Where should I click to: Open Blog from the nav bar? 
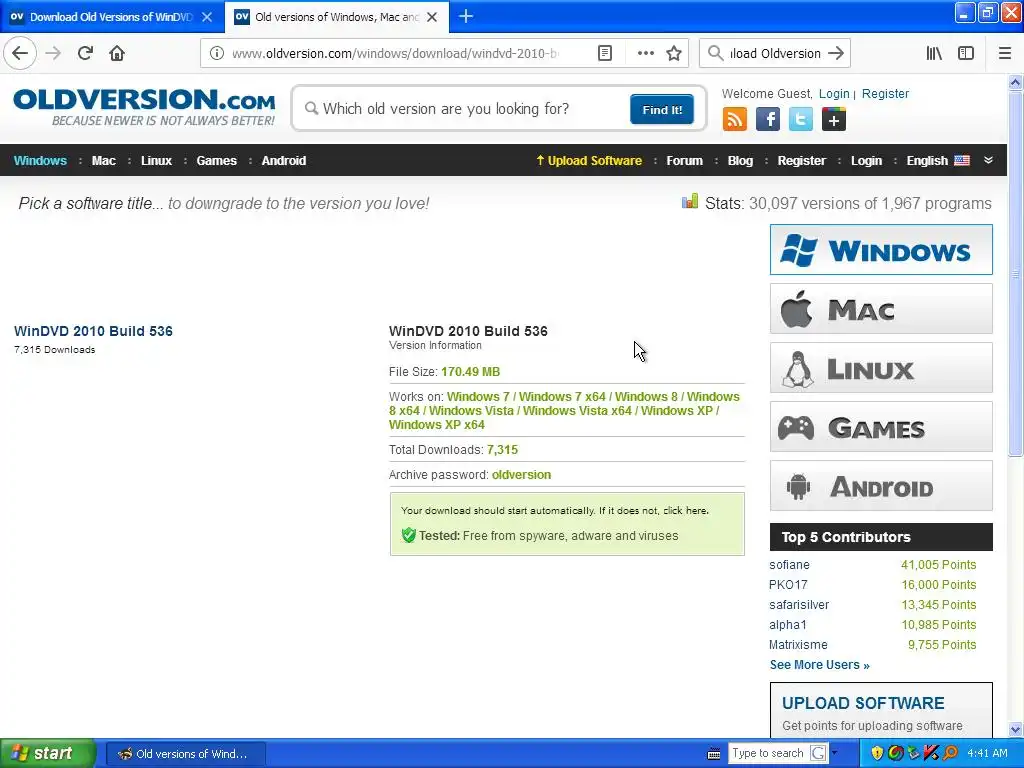tap(740, 161)
